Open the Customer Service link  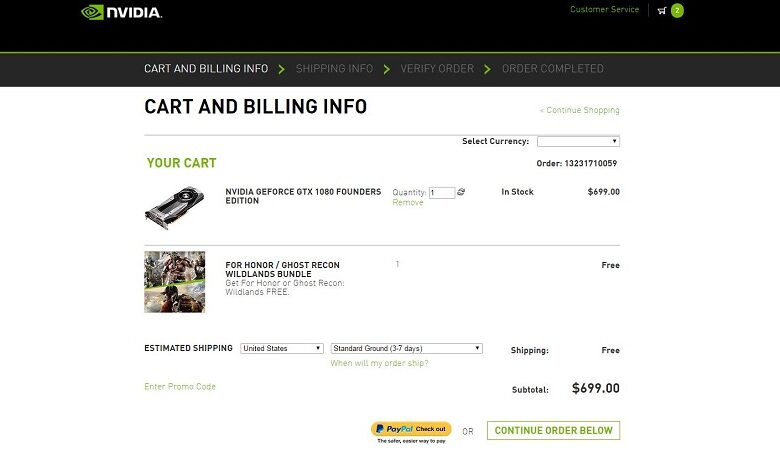(x=604, y=9)
